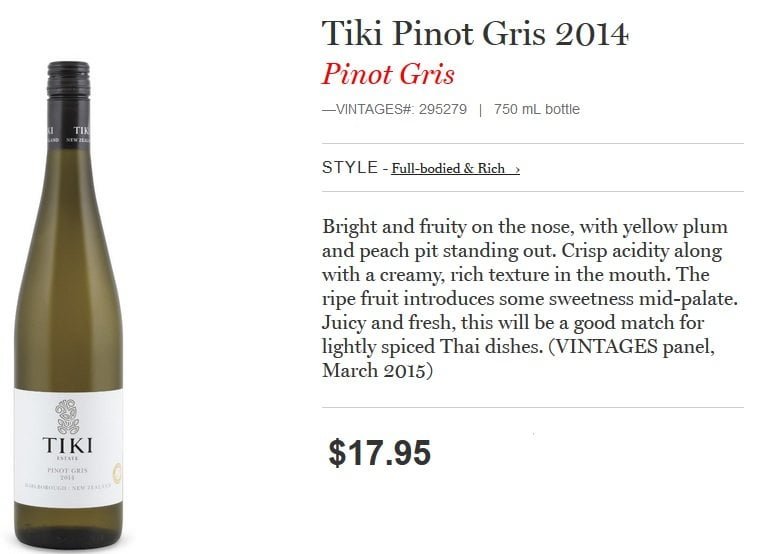Click the TIKI brand name on bottle label

(68, 445)
